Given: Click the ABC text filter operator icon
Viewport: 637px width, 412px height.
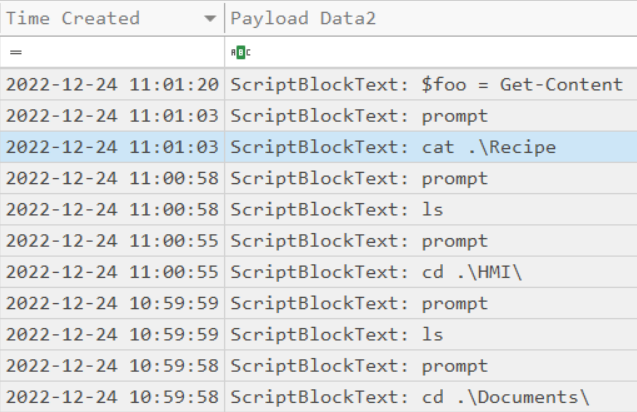Looking at the screenshot, I should pyautogui.click(x=241, y=52).
